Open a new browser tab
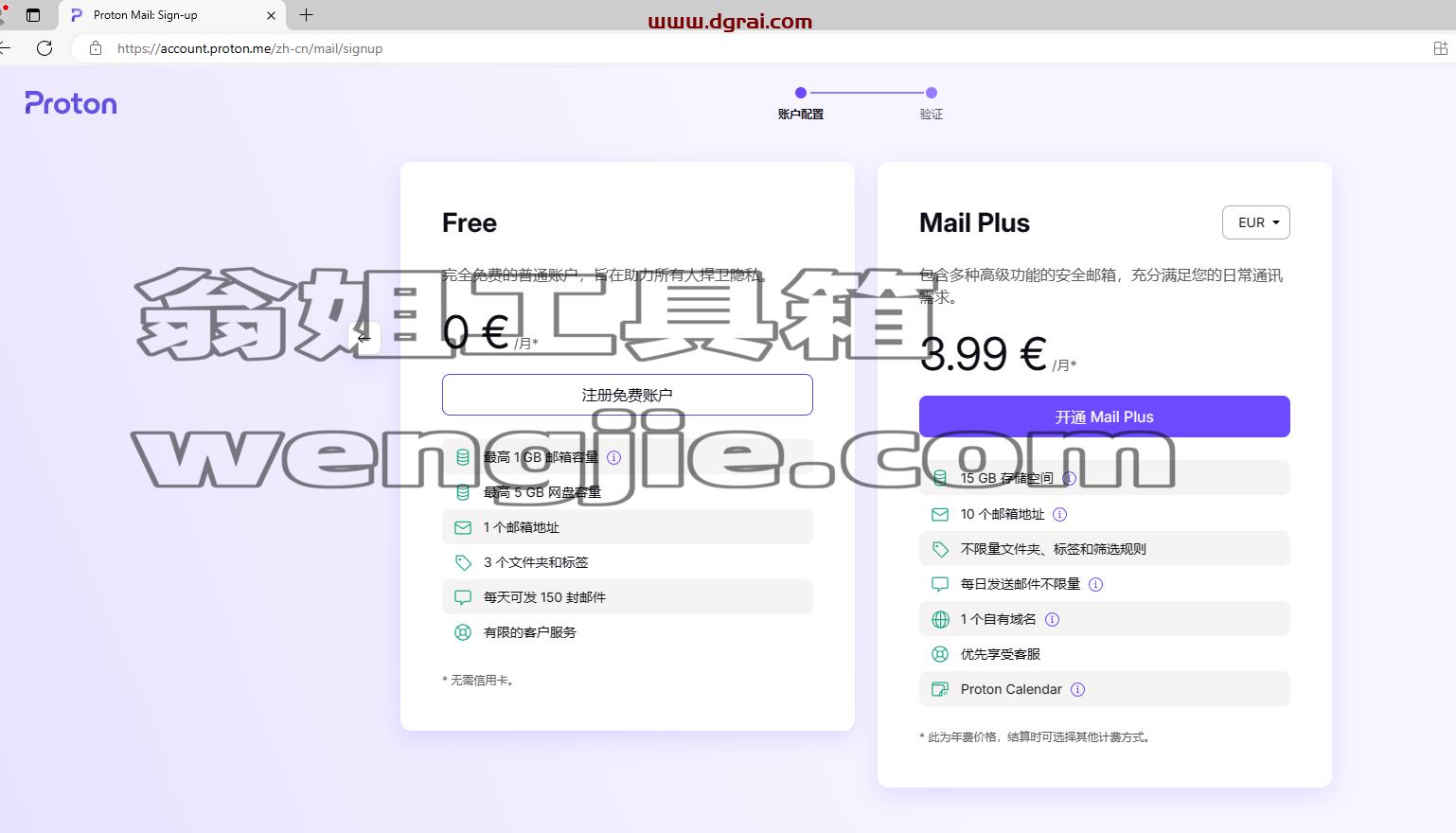The width and height of the screenshot is (1456, 833). 306,15
